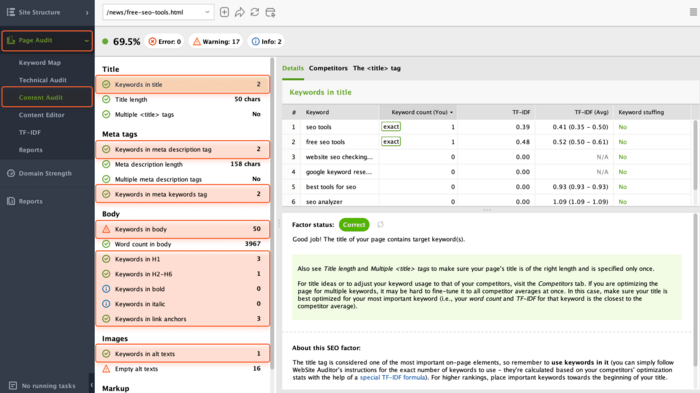Click the 'google keyword rese...' keyword row

coord(486,172)
